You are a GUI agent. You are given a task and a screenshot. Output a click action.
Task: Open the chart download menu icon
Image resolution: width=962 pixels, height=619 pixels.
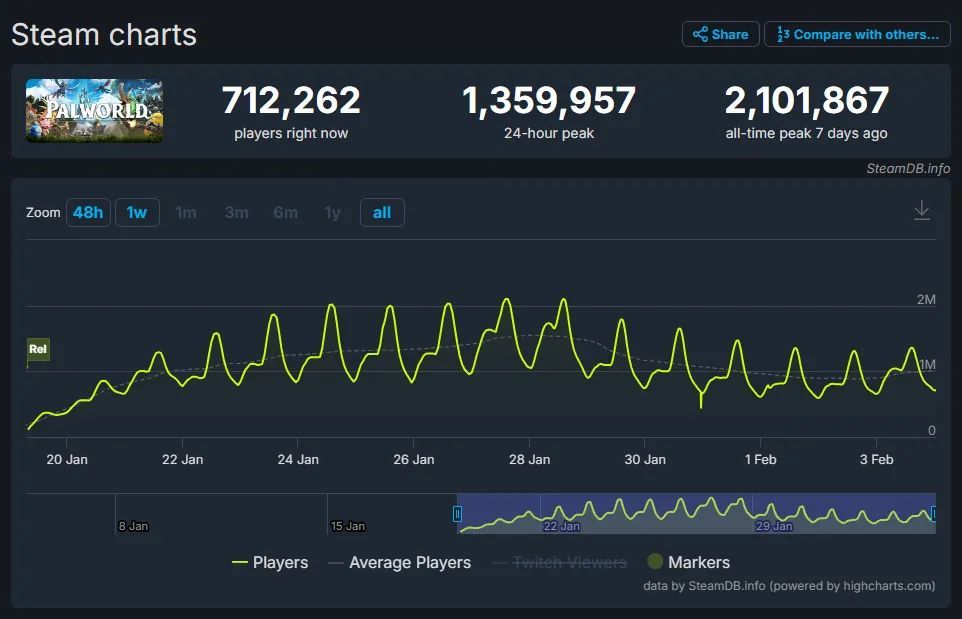tap(922, 210)
